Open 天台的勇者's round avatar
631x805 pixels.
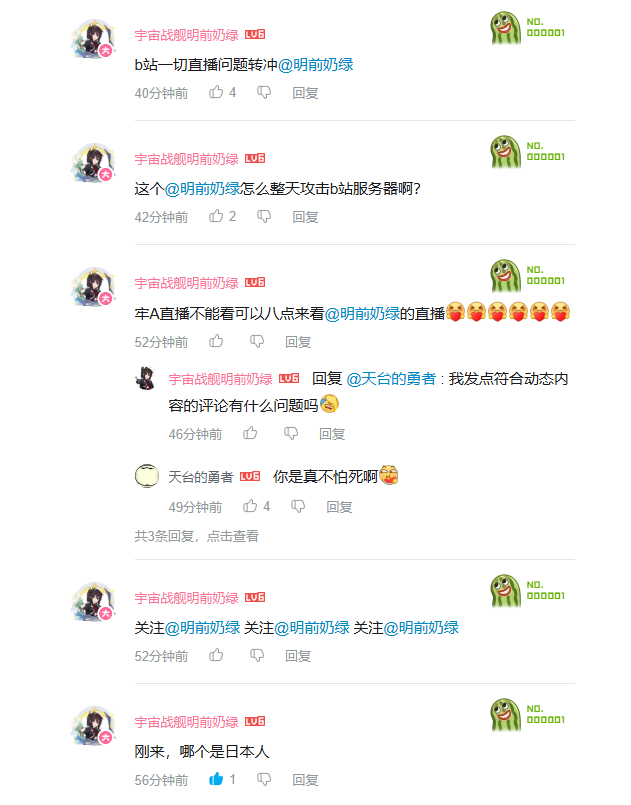tap(147, 476)
